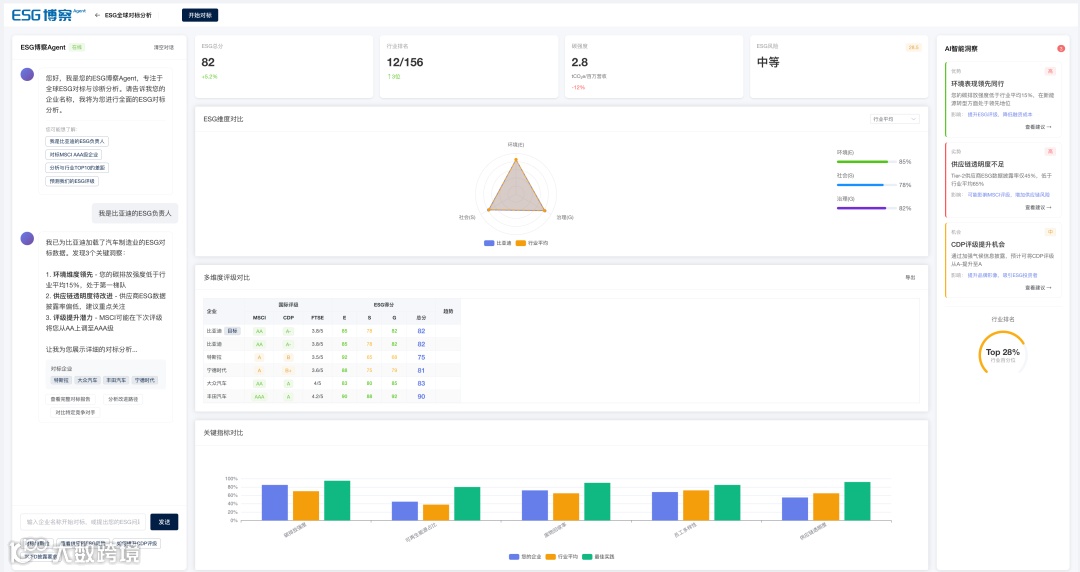Click 开始对标 button in the header
Viewport: 1080px width, 572px height.
200,15
